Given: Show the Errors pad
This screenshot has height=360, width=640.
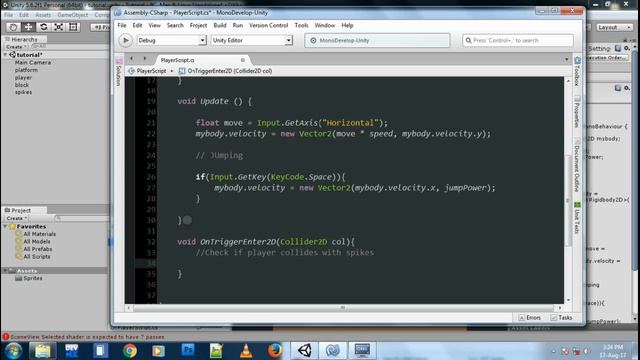Looking at the screenshot, I should coord(530,318).
